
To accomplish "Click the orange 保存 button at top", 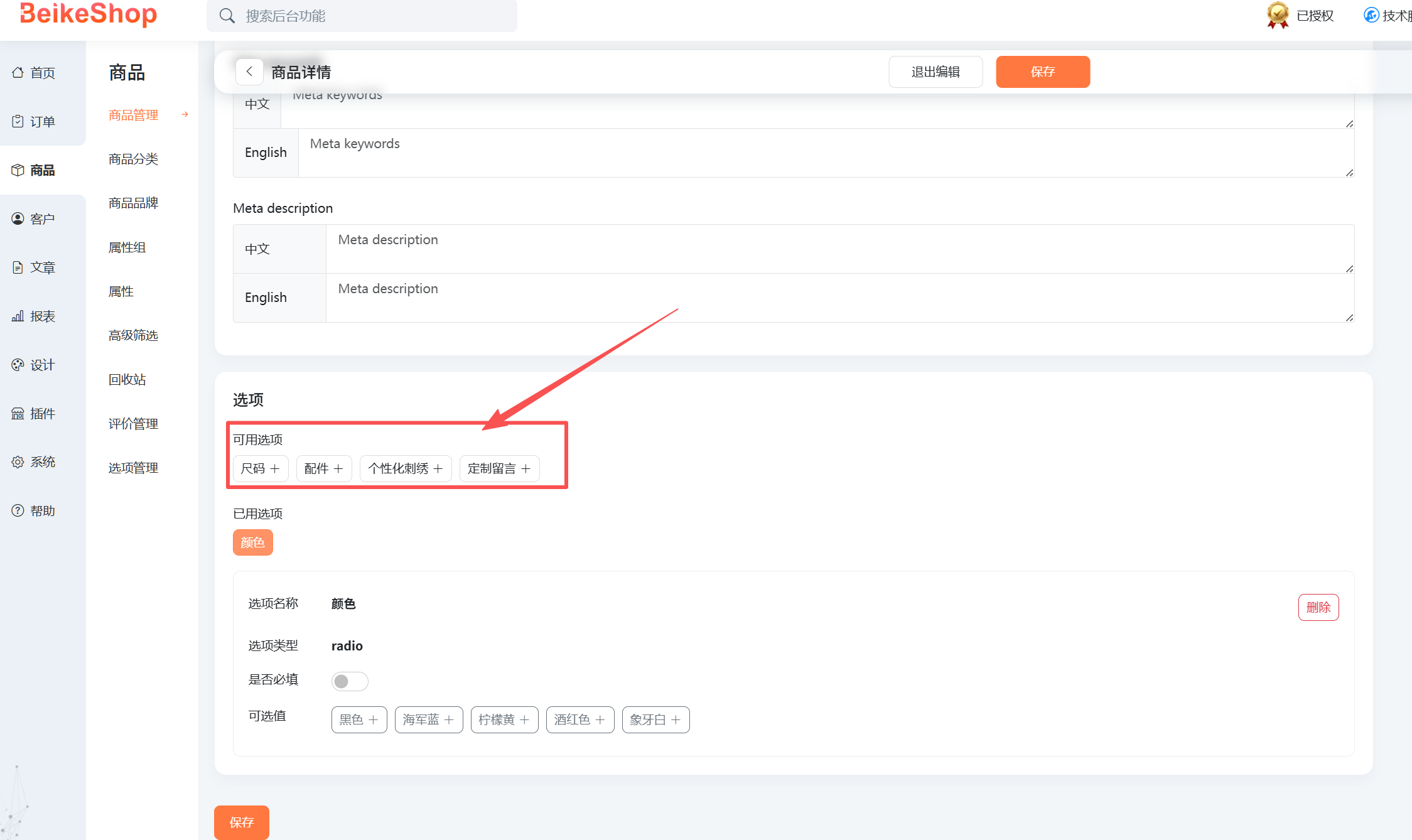I will pyautogui.click(x=1042, y=72).
